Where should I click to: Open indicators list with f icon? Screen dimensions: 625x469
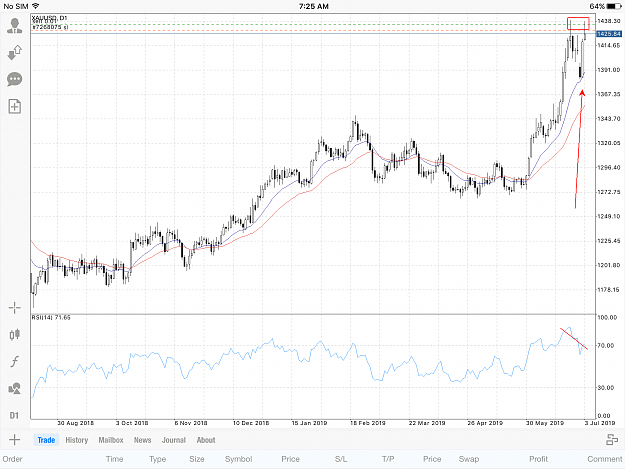pyautogui.click(x=15, y=362)
